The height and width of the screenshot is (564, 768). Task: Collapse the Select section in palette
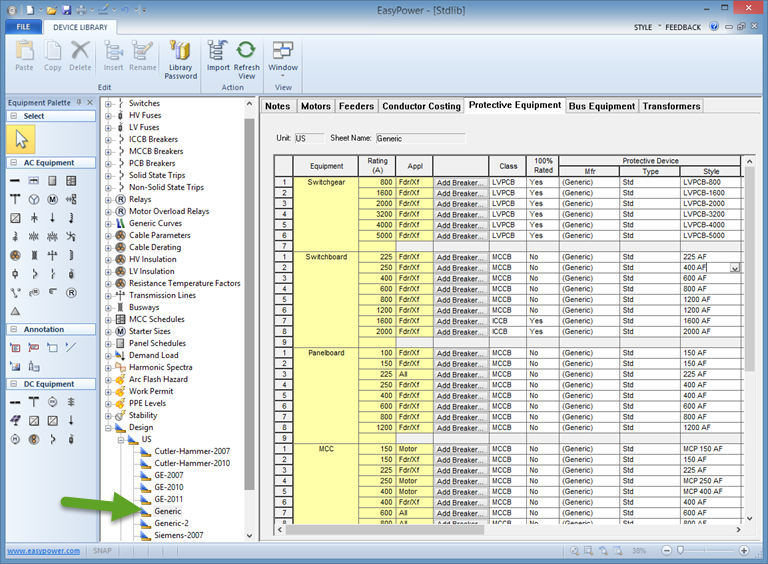[13, 116]
